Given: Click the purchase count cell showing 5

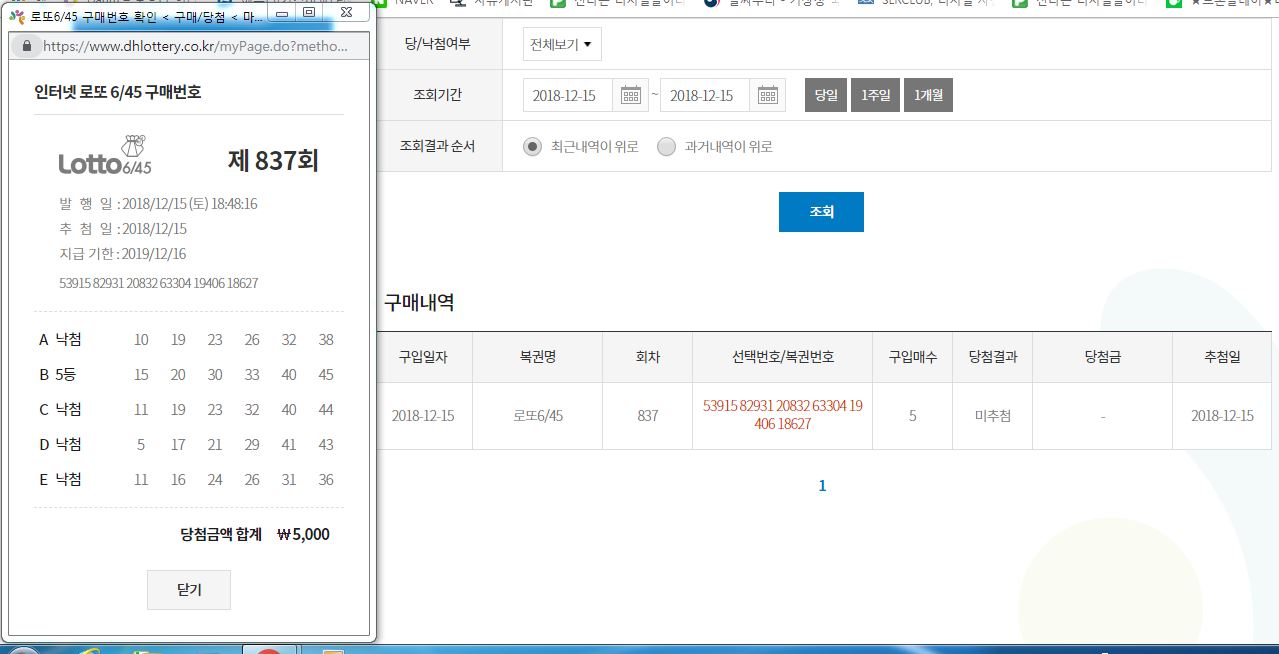Looking at the screenshot, I should 913,415.
